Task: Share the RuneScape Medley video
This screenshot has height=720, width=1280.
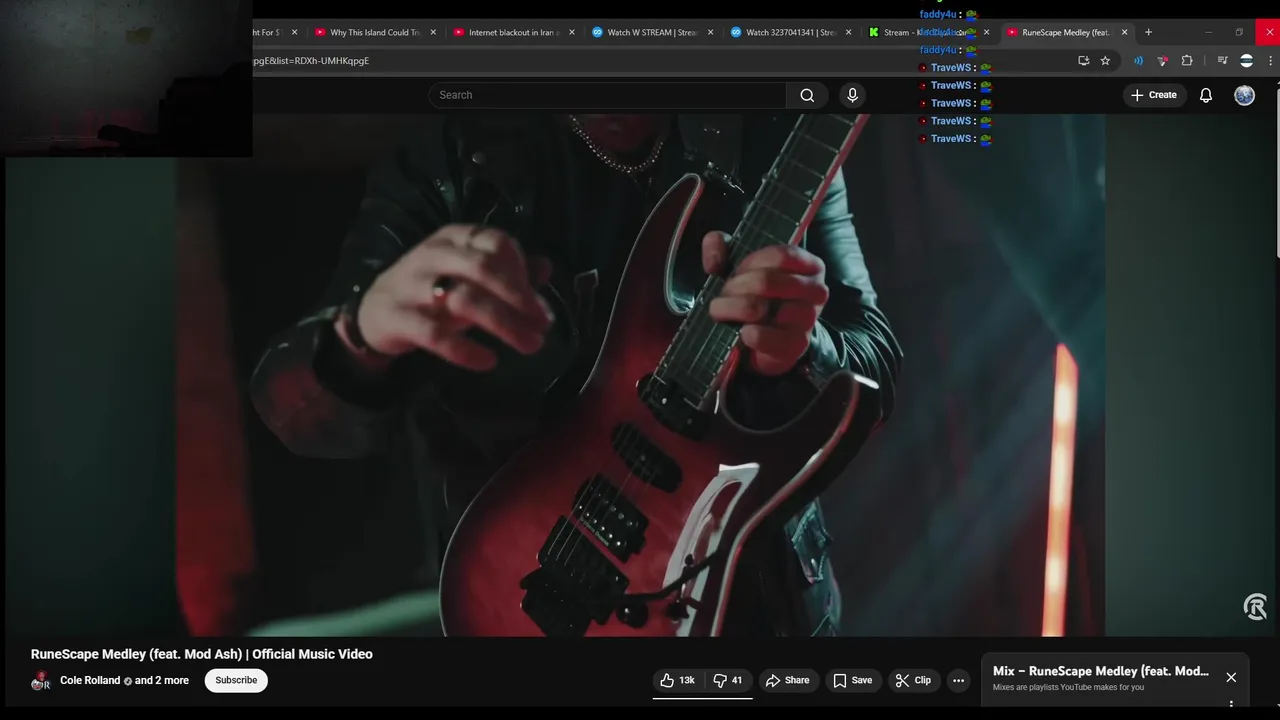Action: 787,680
